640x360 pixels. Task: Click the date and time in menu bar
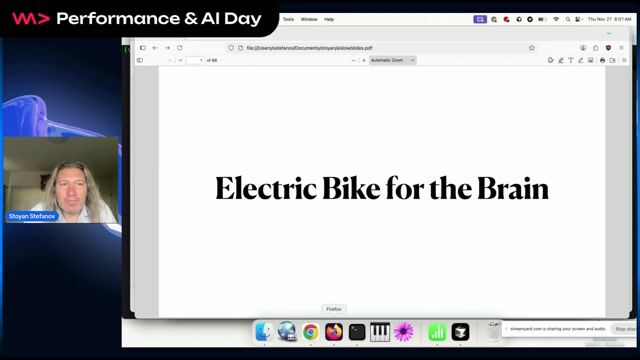pos(609,19)
